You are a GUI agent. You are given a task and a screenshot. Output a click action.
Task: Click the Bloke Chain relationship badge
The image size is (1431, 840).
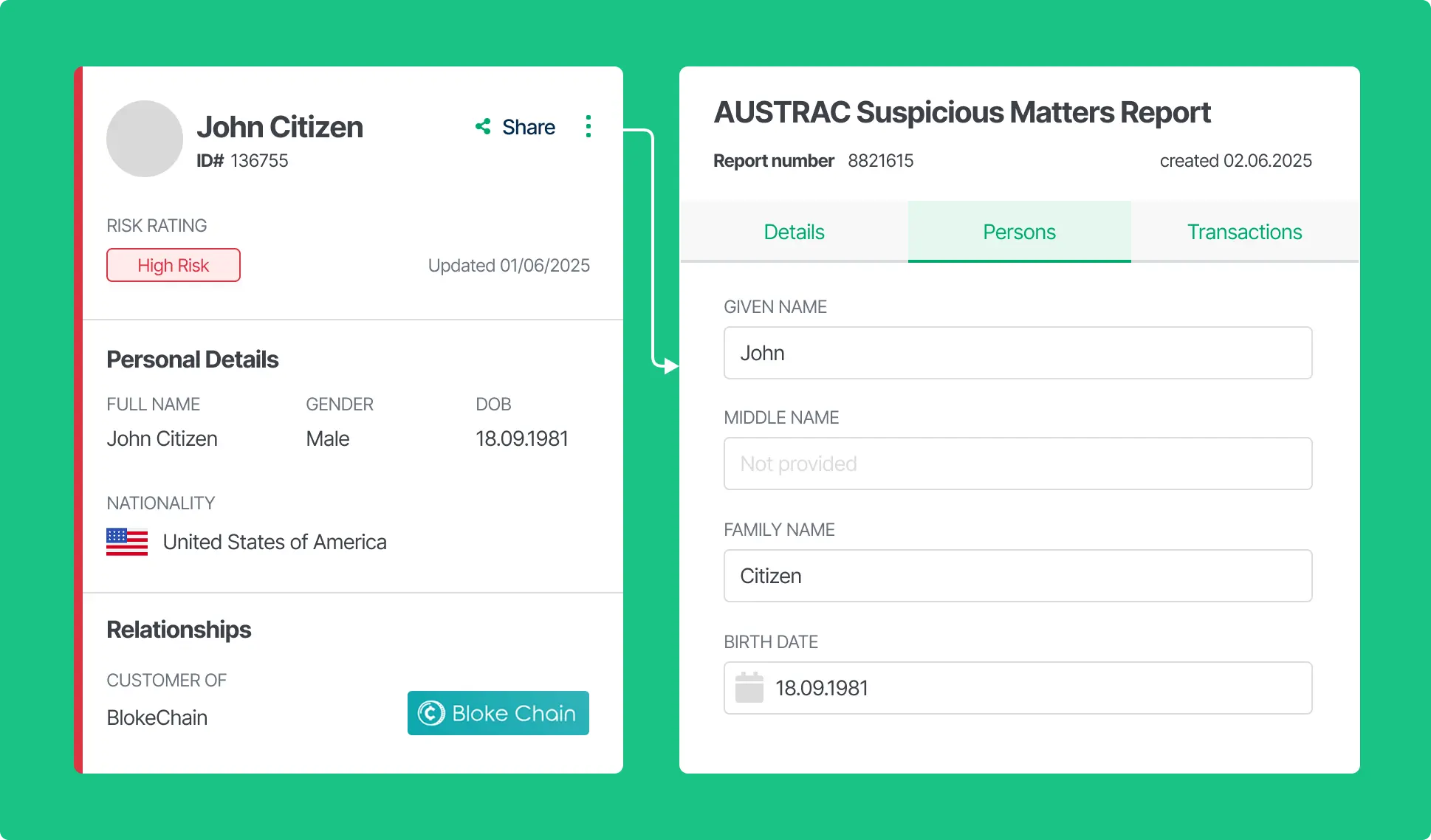(x=498, y=713)
